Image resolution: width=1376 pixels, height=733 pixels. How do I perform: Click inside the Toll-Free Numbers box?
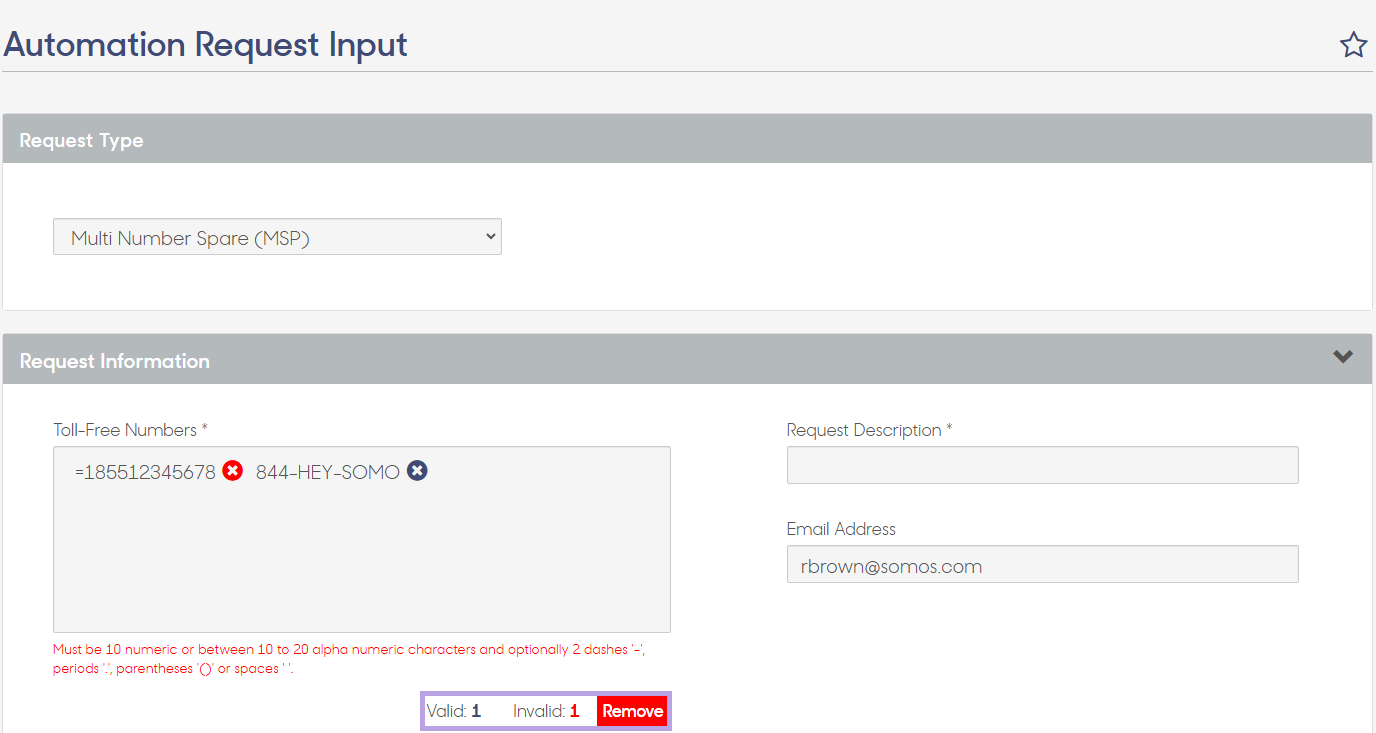tap(361, 539)
